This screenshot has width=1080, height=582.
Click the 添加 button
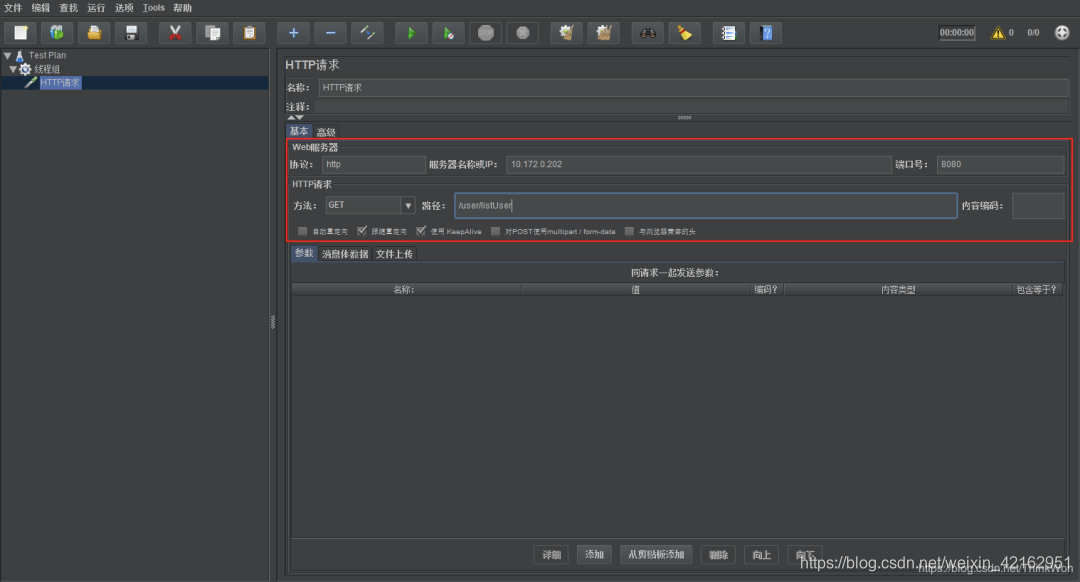(594, 554)
